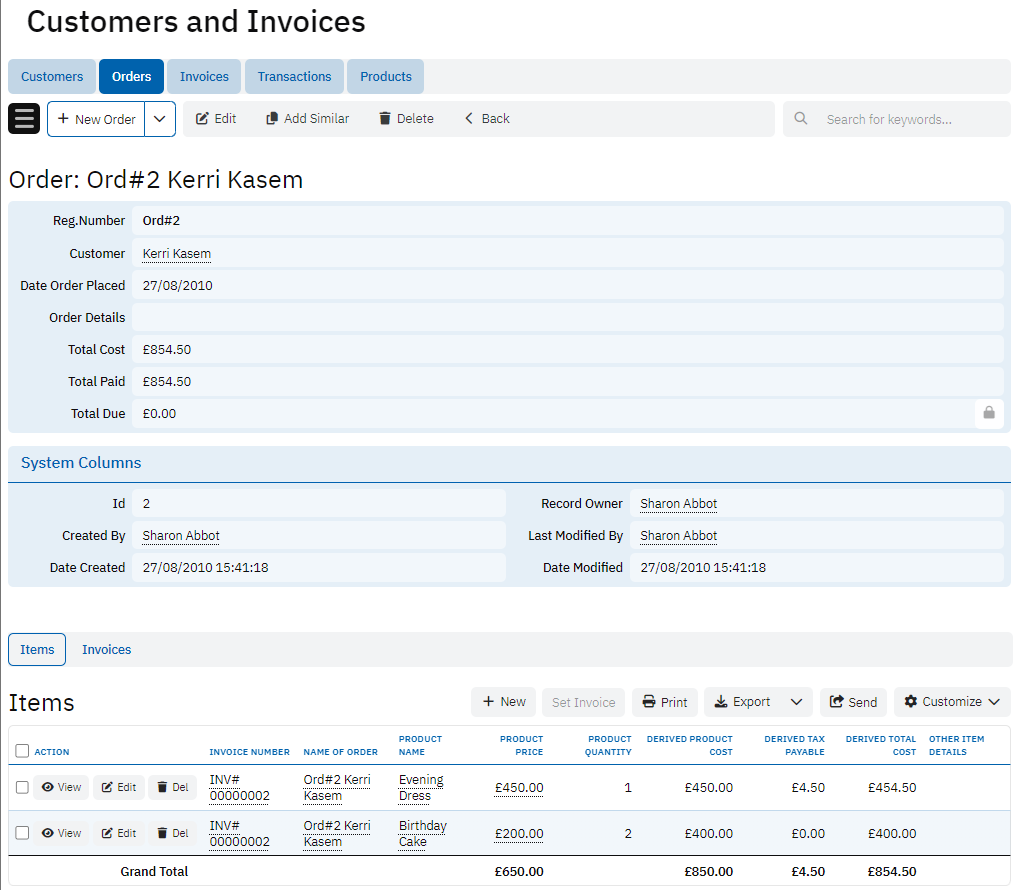Switch to the Invoices top tab

(x=204, y=77)
